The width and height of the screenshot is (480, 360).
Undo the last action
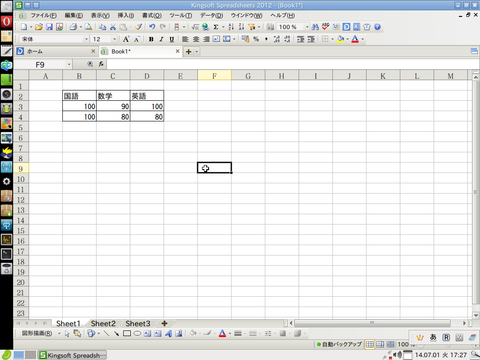tap(152, 27)
